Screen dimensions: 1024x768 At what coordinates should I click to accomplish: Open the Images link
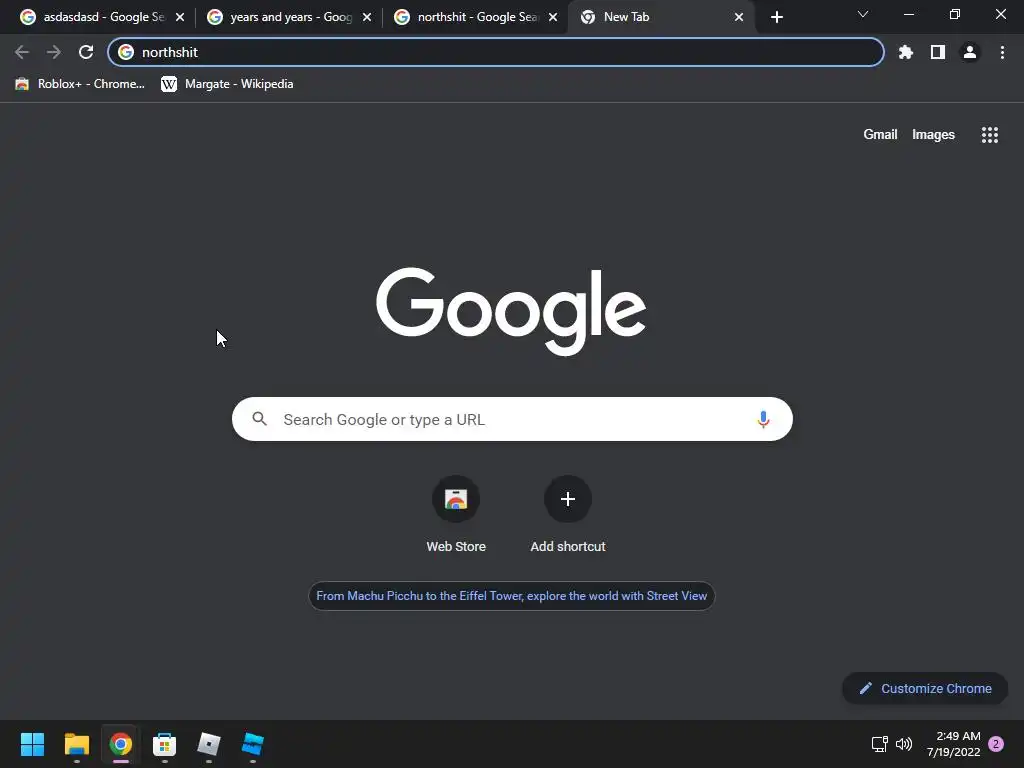933,135
